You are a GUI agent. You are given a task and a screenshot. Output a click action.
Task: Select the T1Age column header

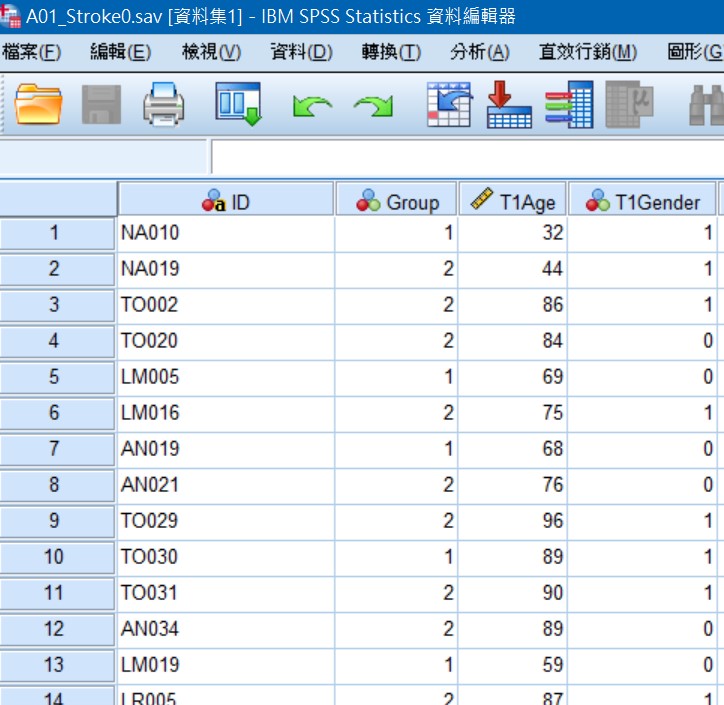(513, 202)
